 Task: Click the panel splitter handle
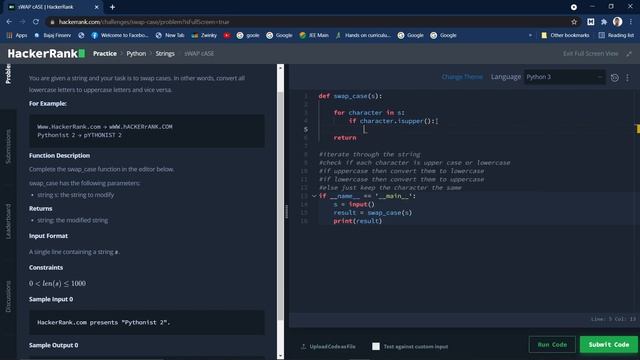pos(287,211)
